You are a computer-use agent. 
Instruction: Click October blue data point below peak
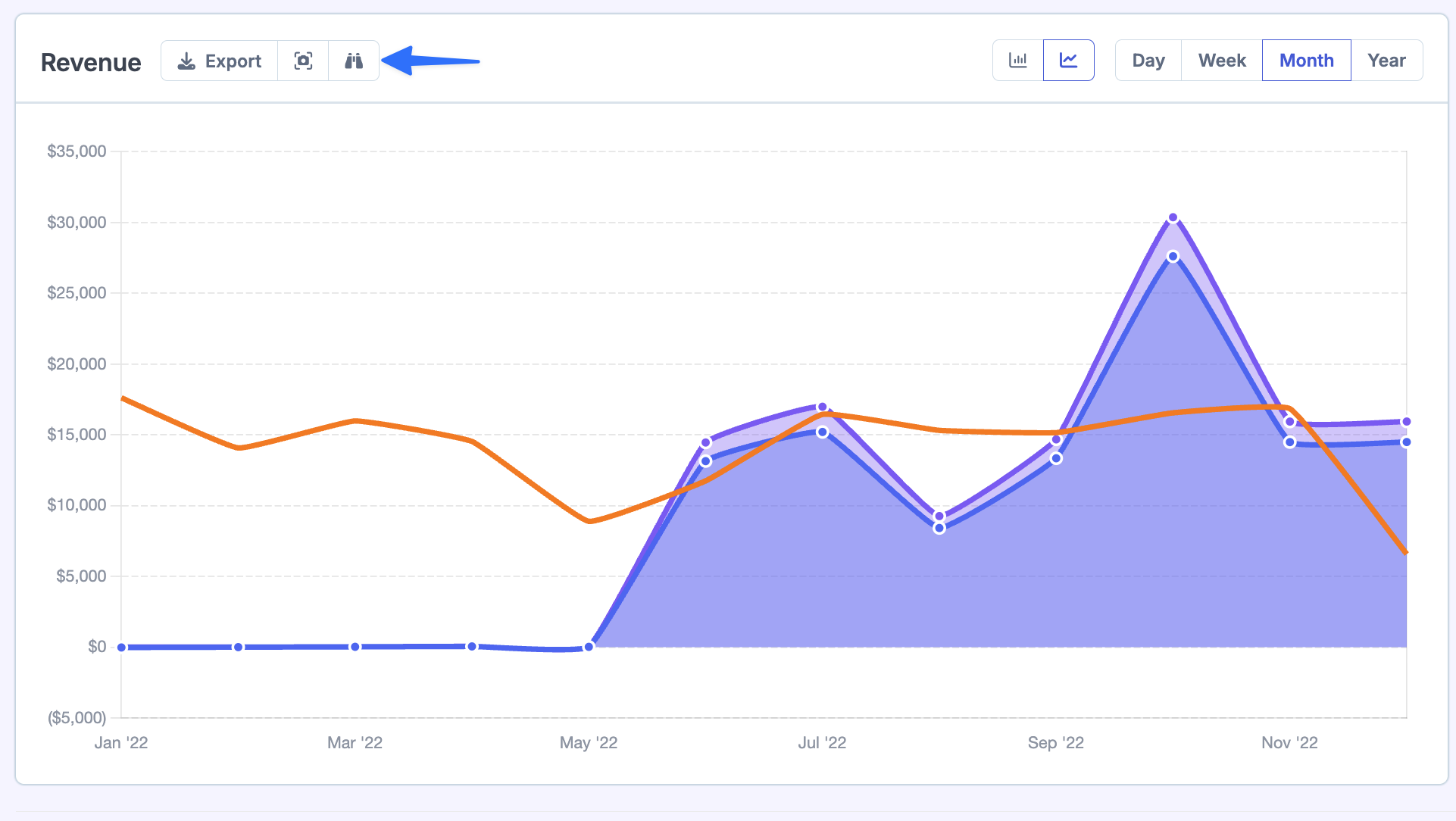(1173, 257)
